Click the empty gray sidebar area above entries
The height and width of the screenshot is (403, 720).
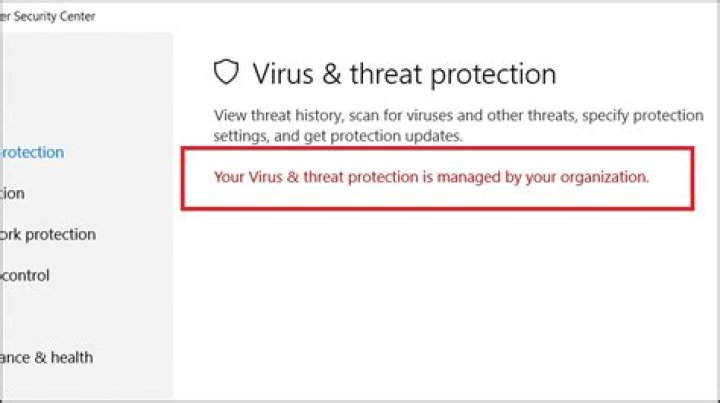pos(87,85)
